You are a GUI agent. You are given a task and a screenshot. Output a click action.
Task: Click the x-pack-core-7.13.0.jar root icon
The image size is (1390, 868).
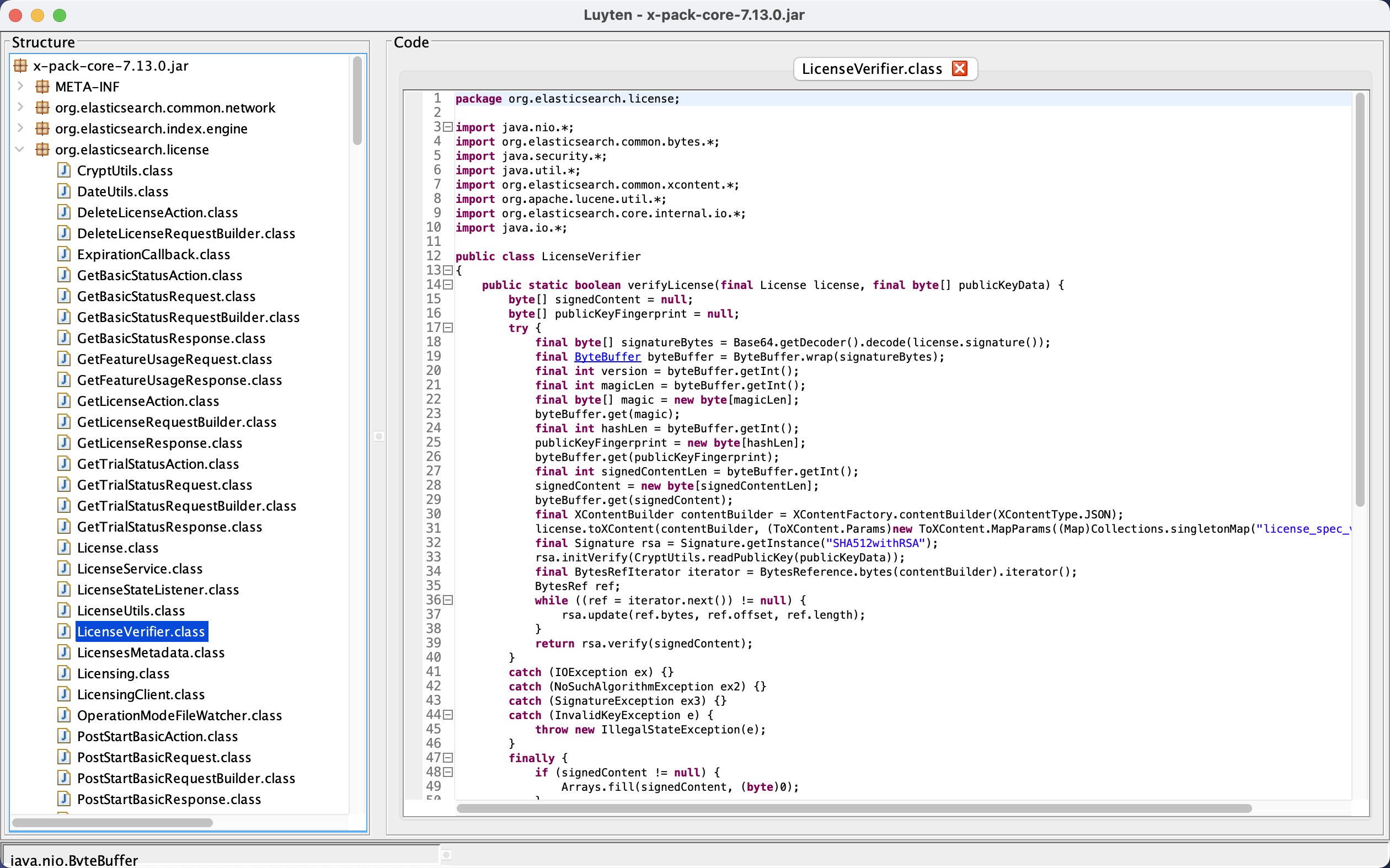[x=20, y=66]
